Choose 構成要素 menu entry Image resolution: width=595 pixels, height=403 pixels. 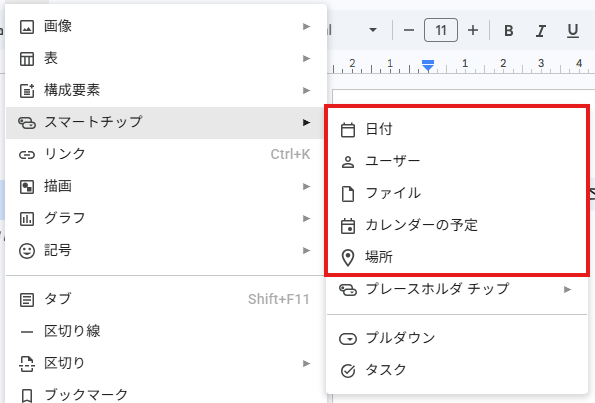[x=166, y=90]
